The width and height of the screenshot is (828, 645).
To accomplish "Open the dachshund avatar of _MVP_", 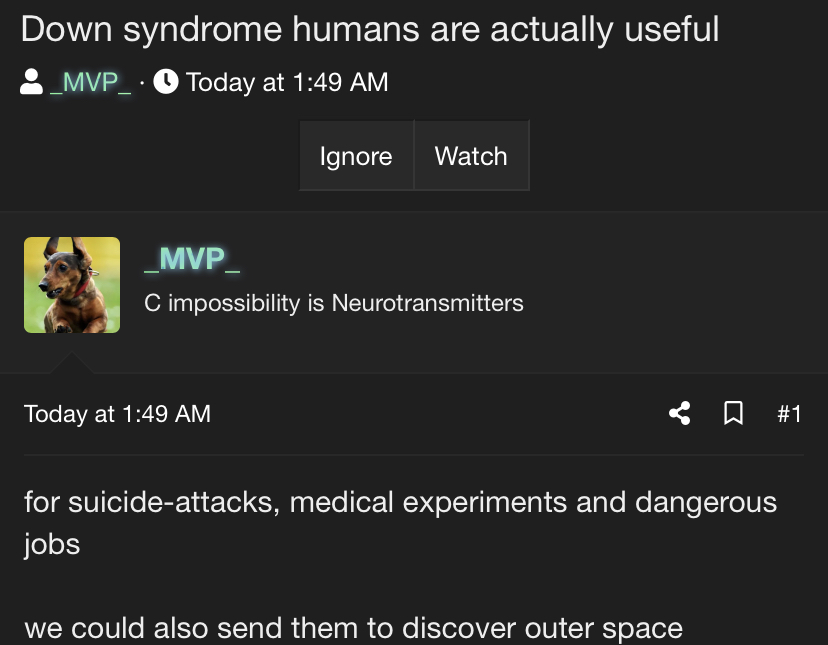I will click(x=72, y=285).
